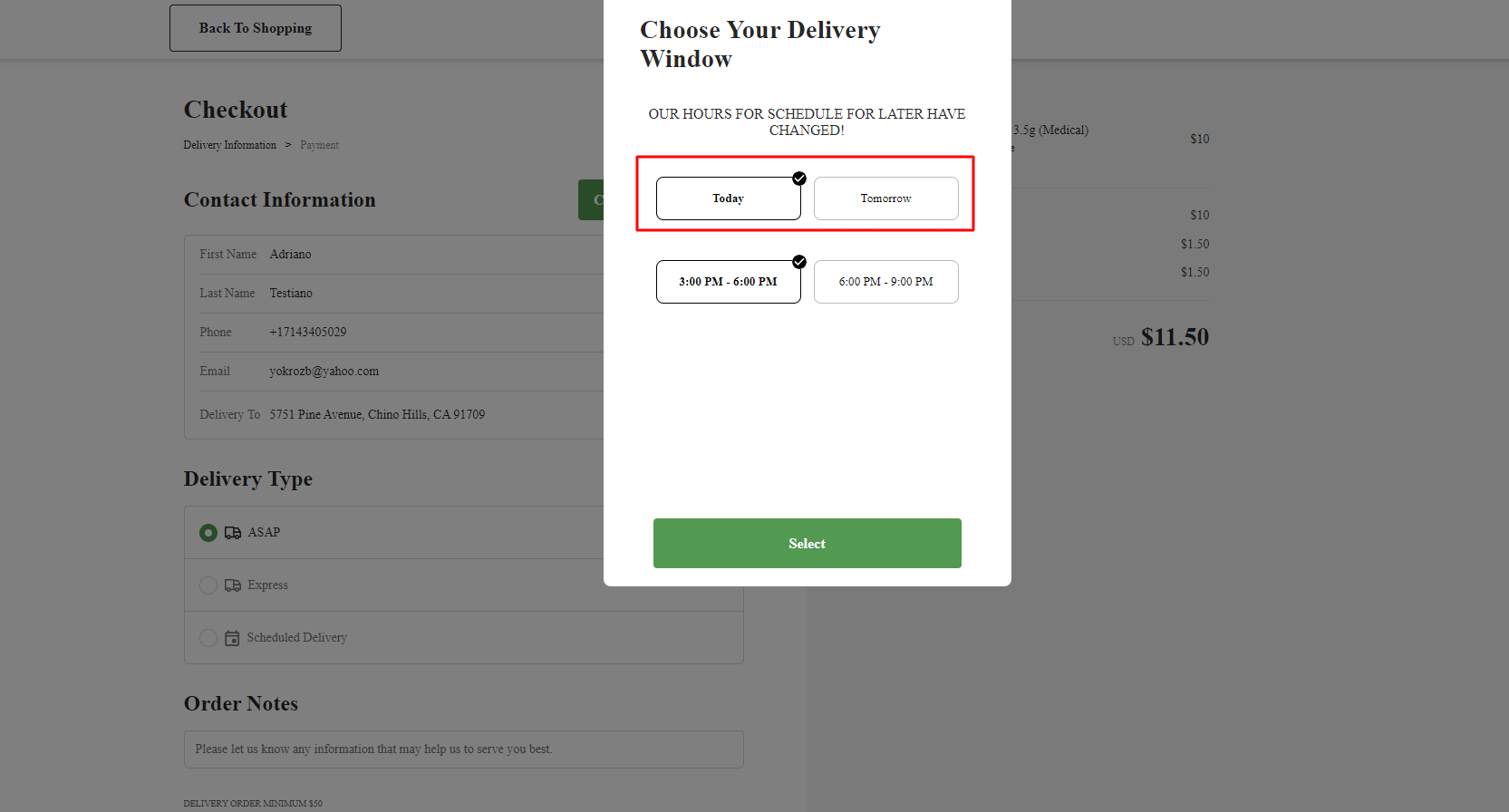This screenshot has height=812, width=1509.
Task: Click the checkmark badge on Today
Action: pos(799,179)
